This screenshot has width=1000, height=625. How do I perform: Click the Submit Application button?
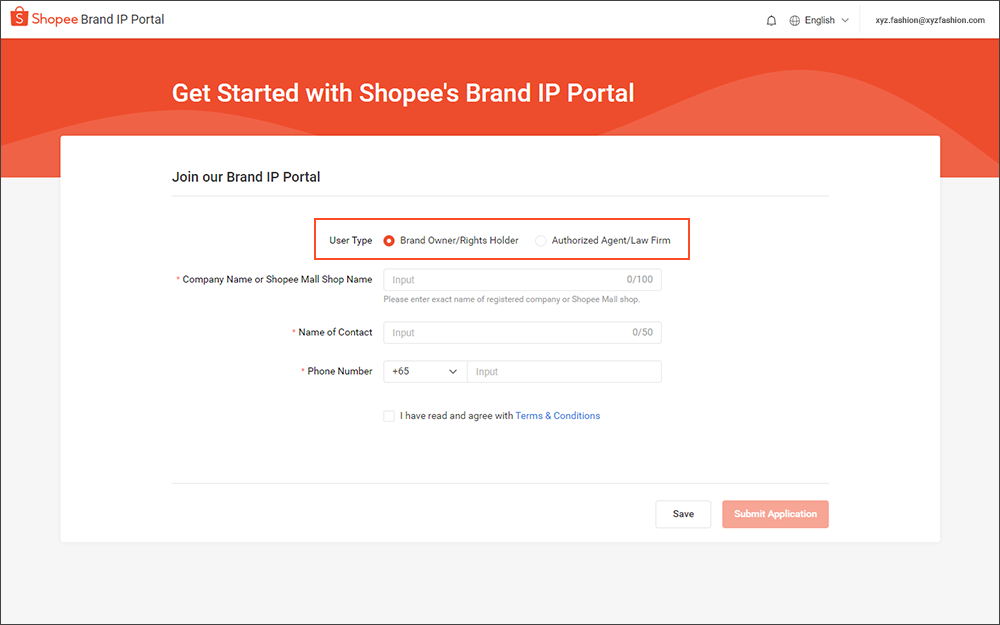click(775, 514)
